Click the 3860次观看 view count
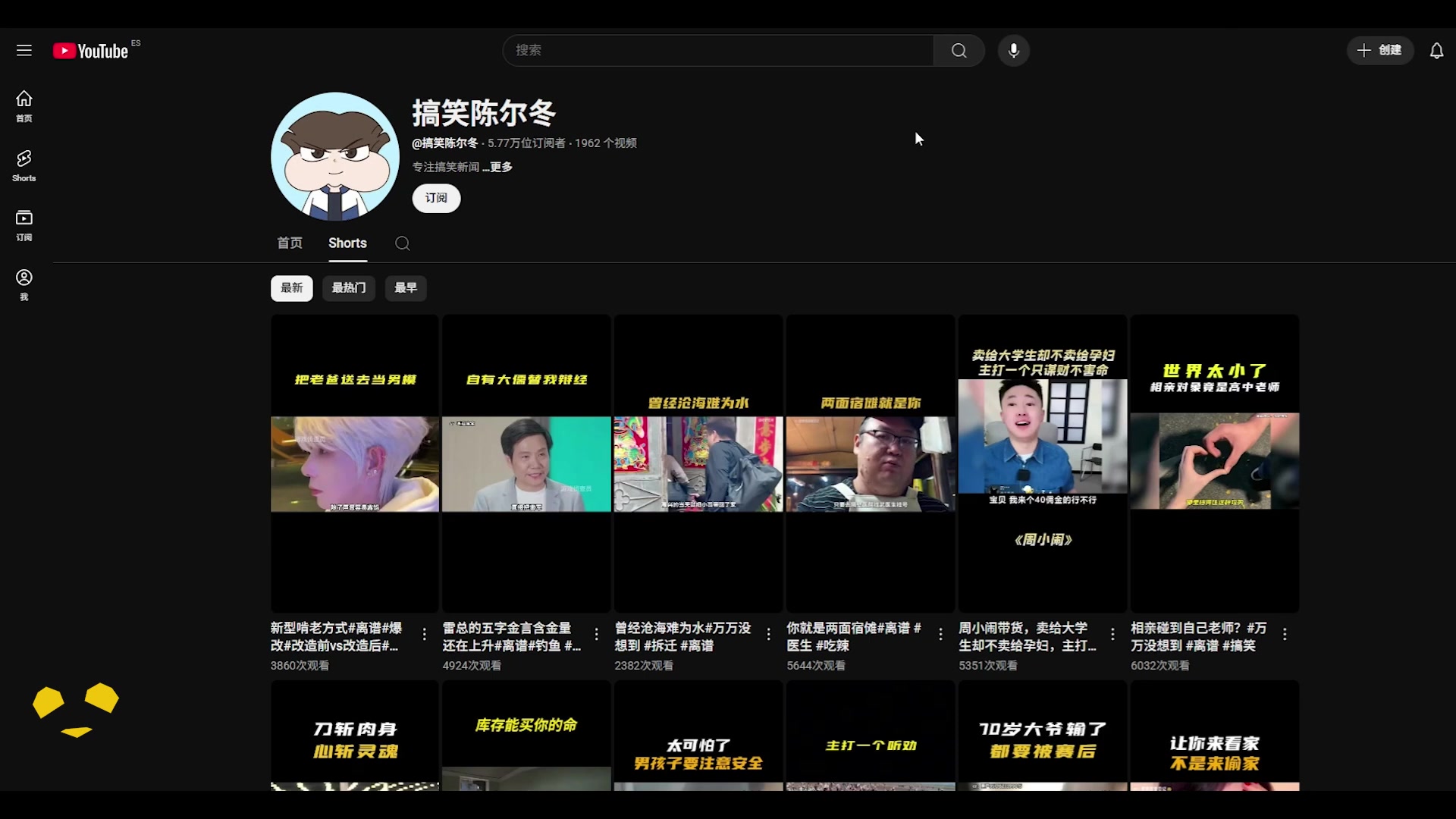1456x819 pixels. tap(300, 666)
